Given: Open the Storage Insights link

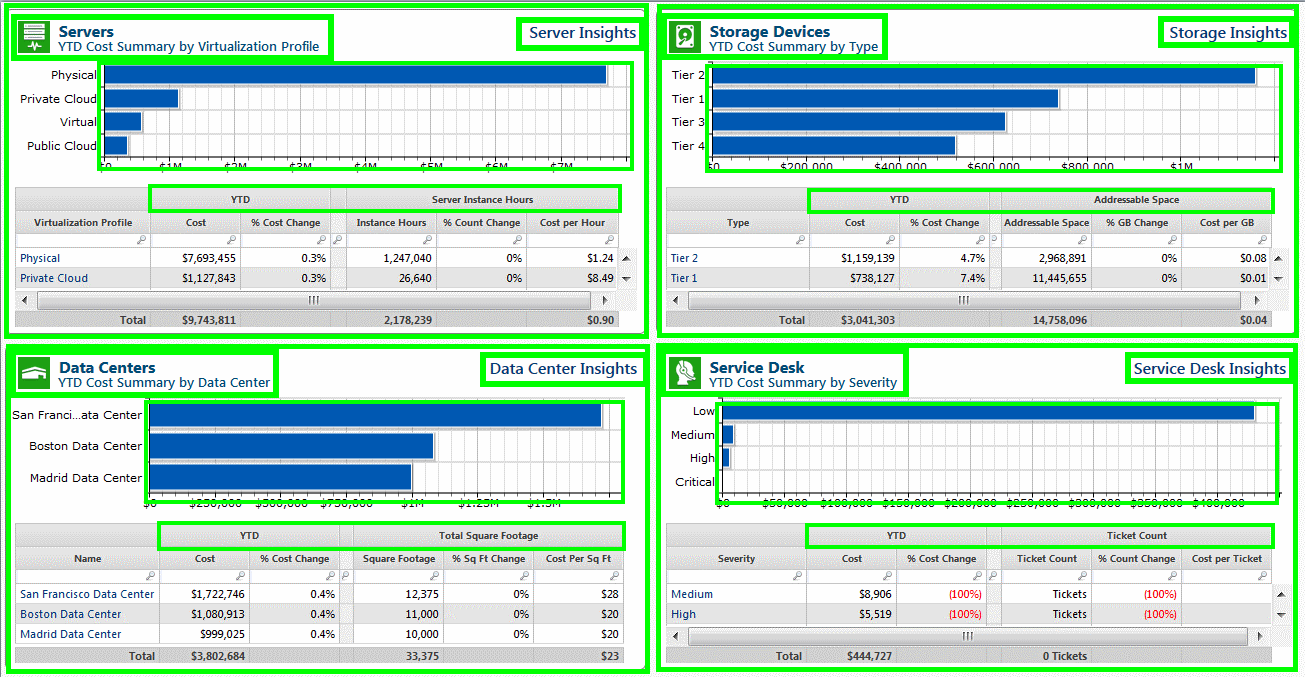Looking at the screenshot, I should (x=1228, y=33).
